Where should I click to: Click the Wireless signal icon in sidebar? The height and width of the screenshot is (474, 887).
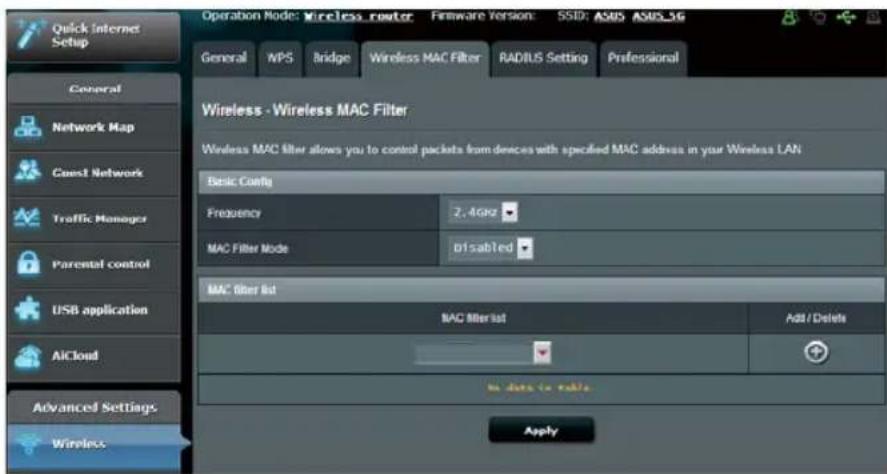27,444
